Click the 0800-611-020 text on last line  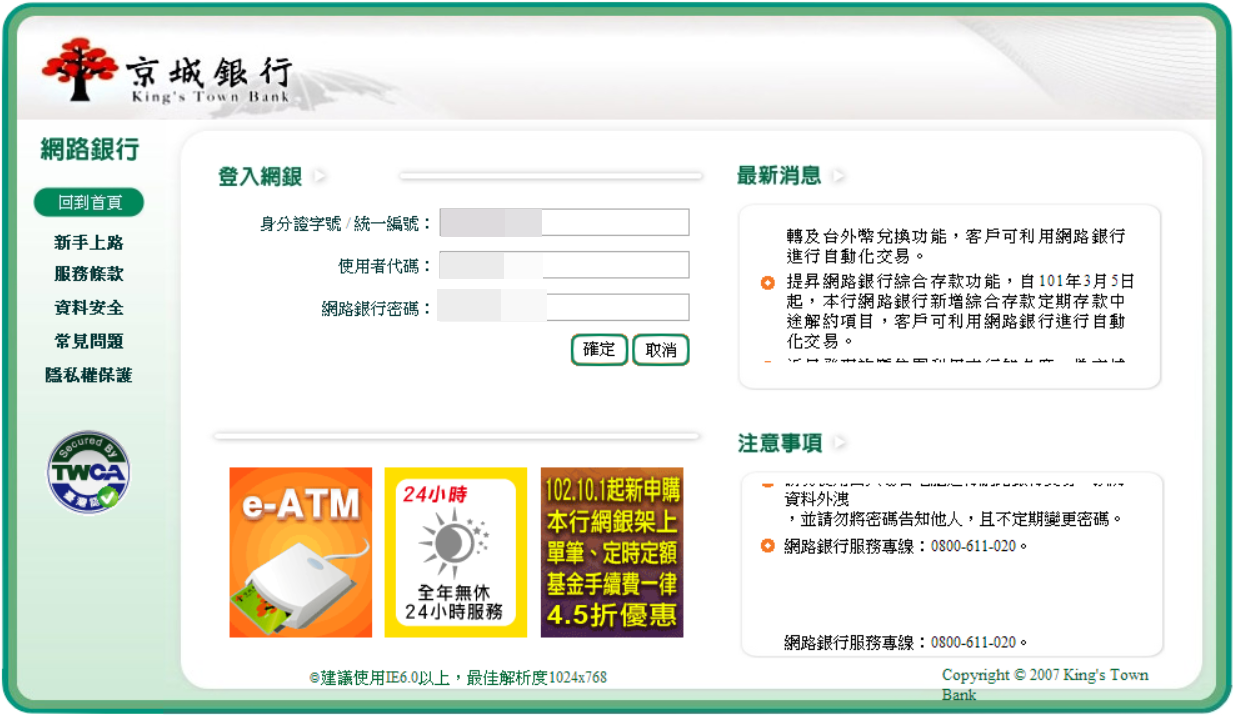[973, 643]
